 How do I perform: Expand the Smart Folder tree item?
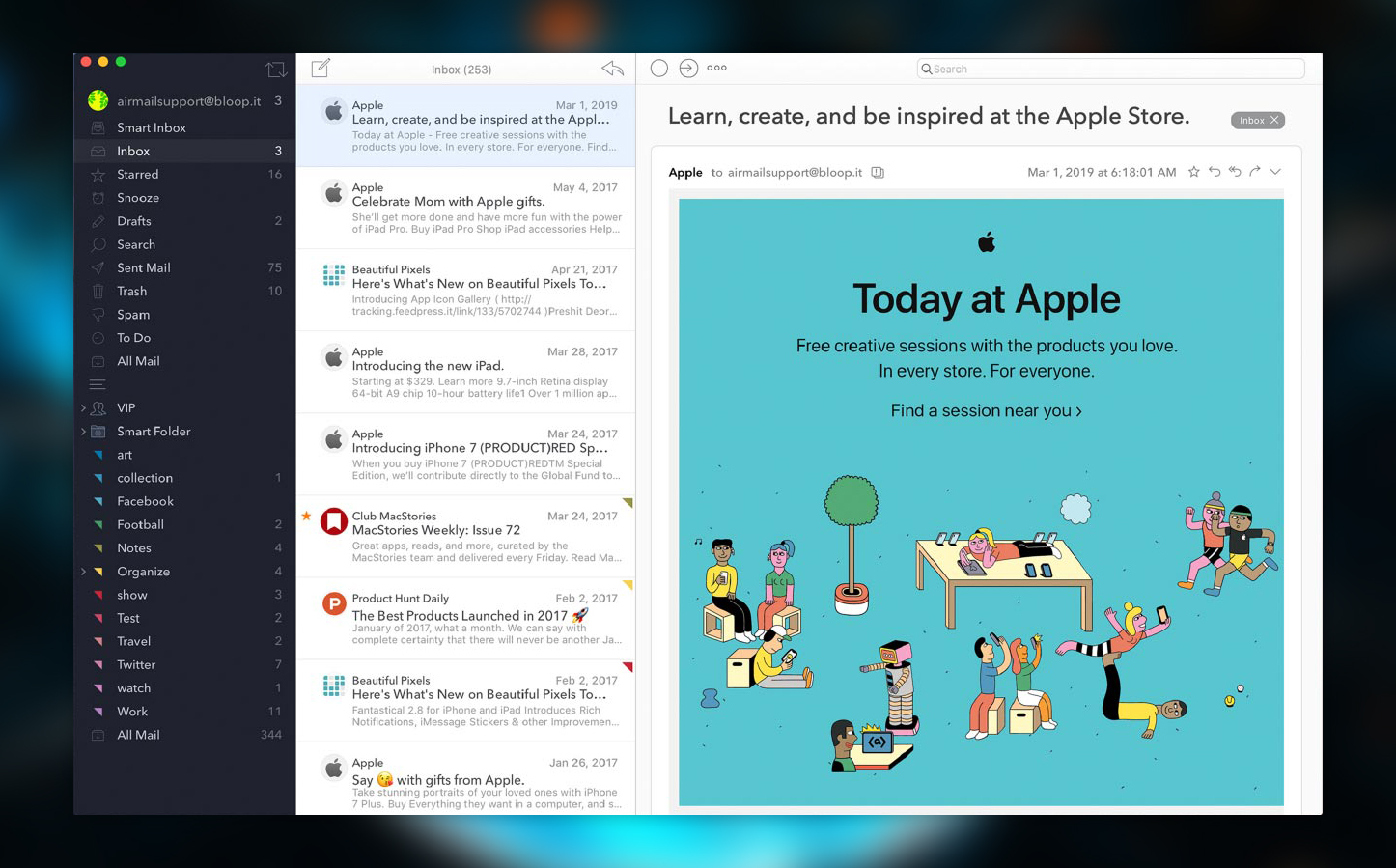pos(83,432)
